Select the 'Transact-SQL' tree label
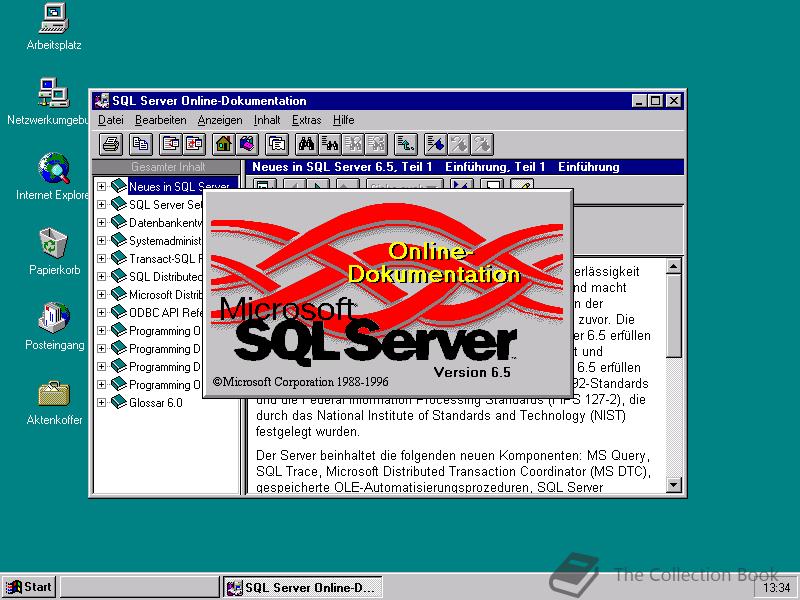The image size is (800, 600). click(165, 259)
